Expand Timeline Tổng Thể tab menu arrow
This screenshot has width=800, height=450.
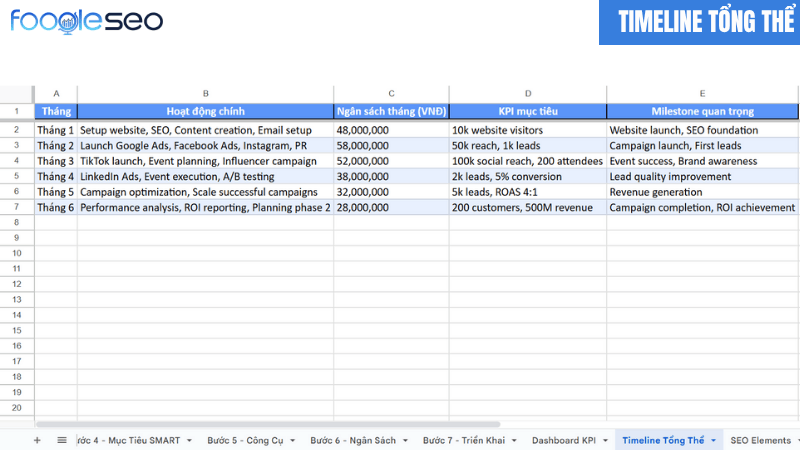pyautogui.click(x=713, y=441)
